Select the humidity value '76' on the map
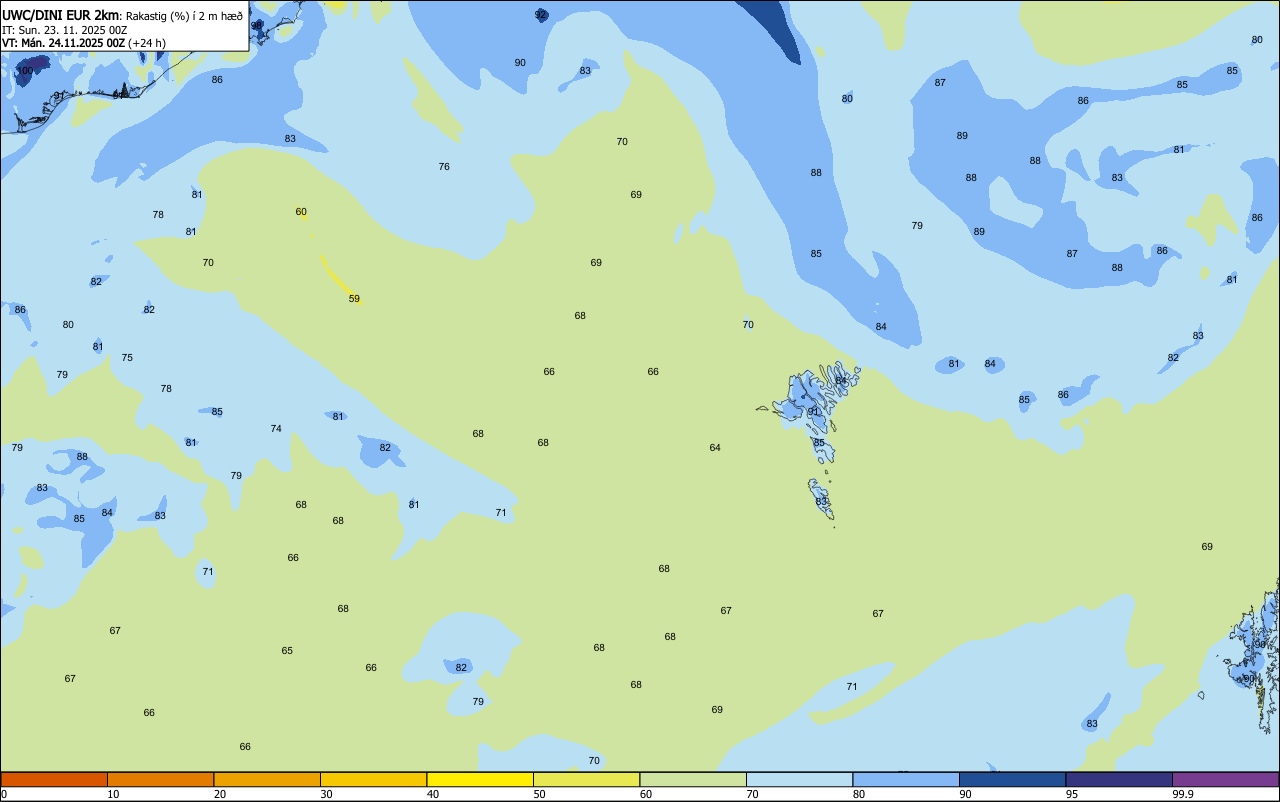Image resolution: width=1280 pixels, height=802 pixels. (444, 167)
